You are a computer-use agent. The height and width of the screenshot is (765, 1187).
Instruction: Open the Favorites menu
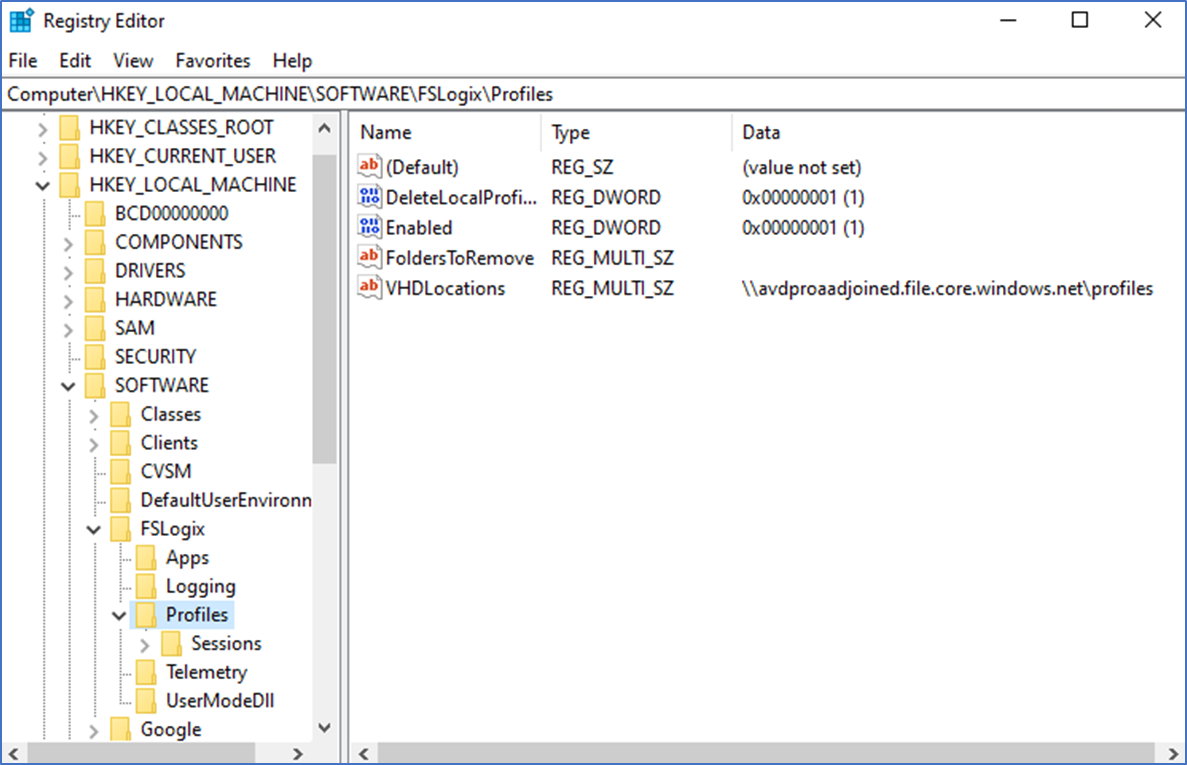[x=213, y=61]
